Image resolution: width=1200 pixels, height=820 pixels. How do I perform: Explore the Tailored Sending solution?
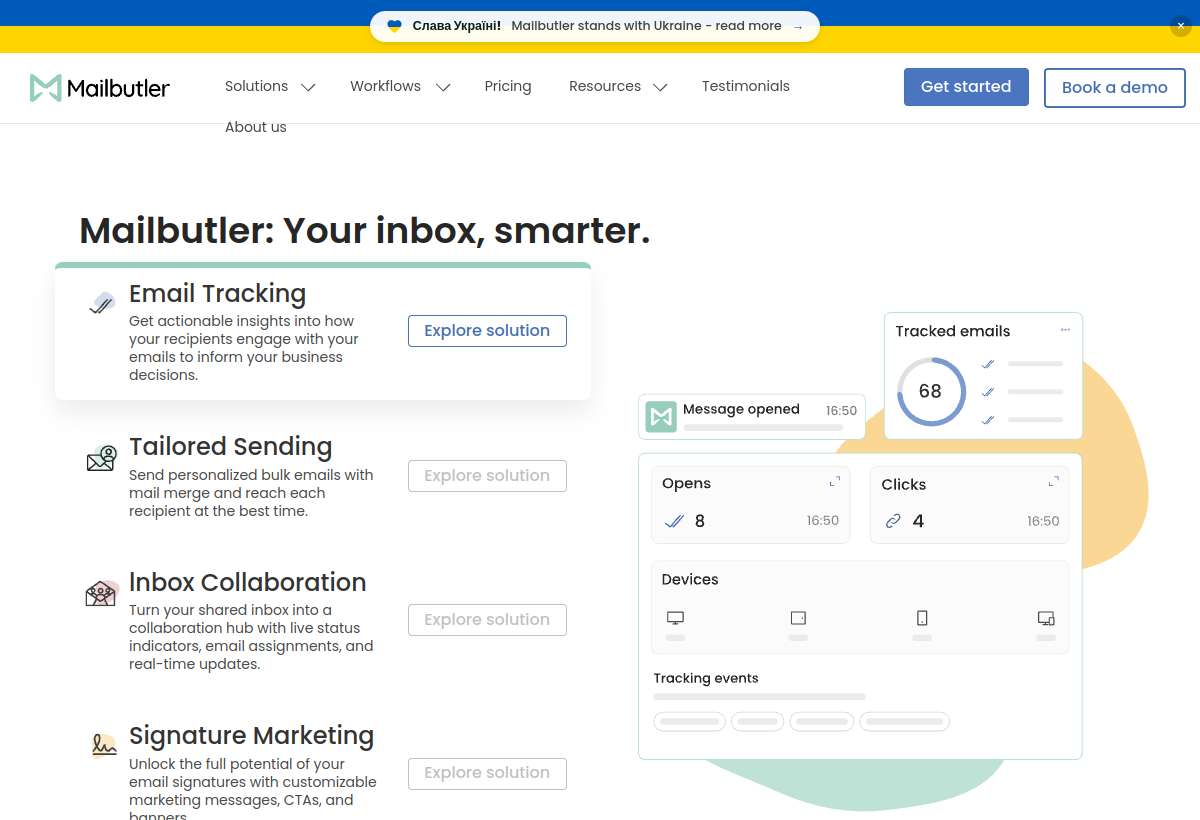click(x=487, y=476)
